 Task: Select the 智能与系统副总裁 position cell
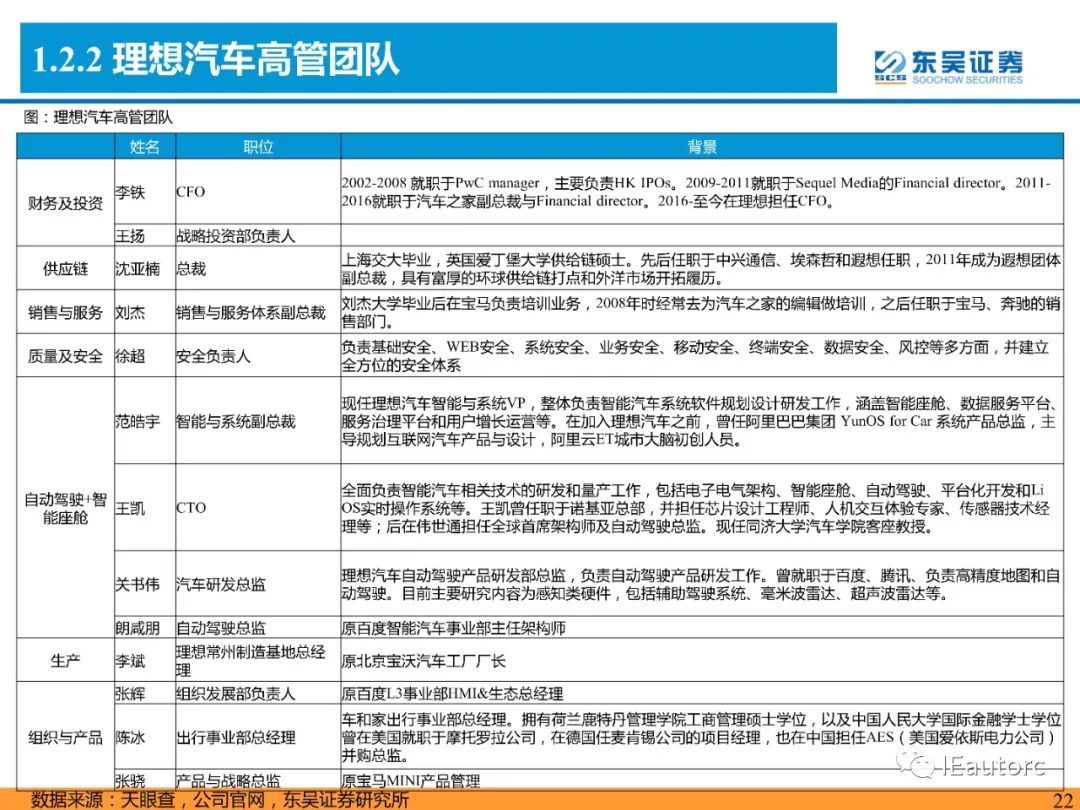pyautogui.click(x=258, y=421)
